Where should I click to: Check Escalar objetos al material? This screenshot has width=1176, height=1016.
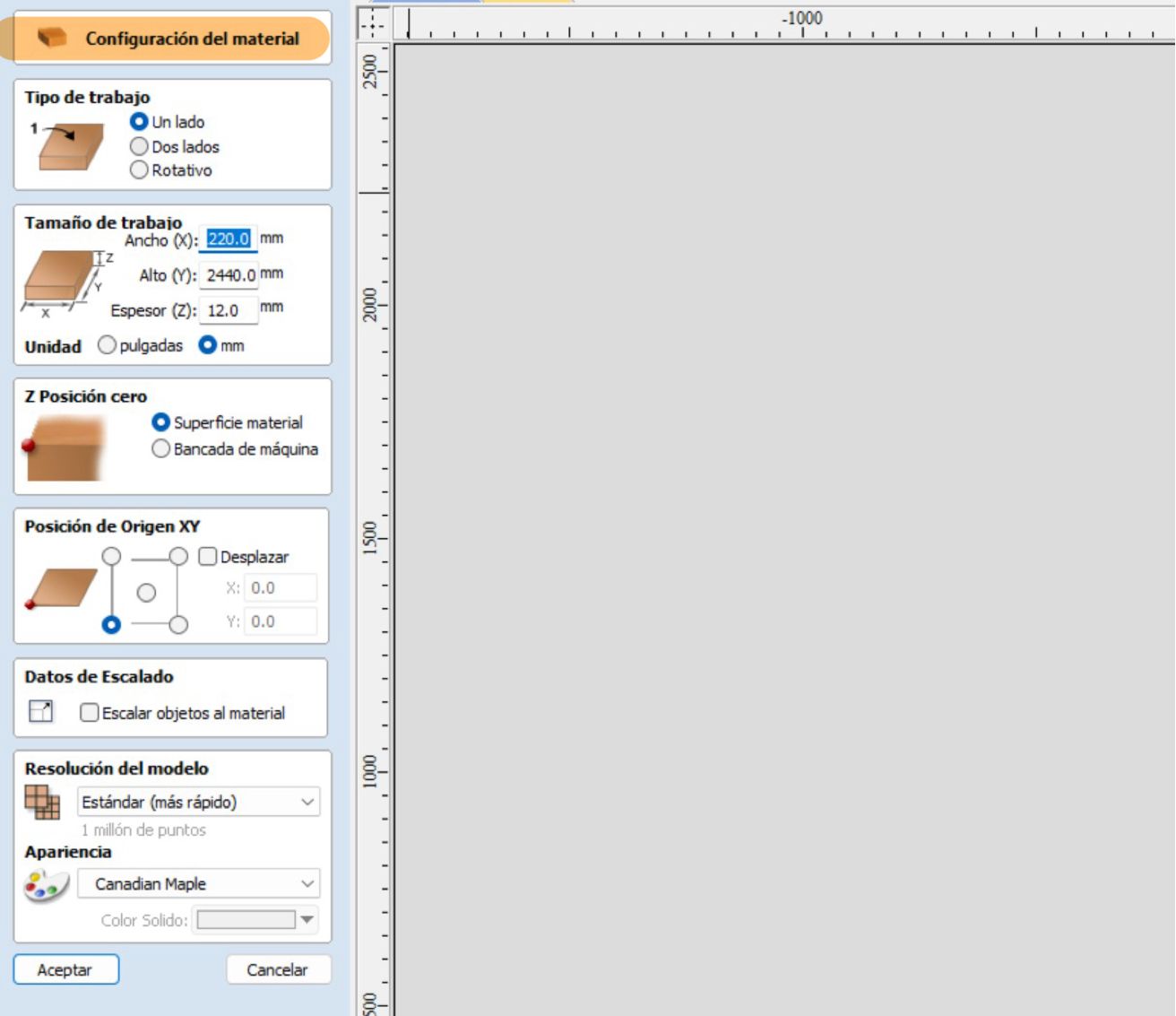89,713
